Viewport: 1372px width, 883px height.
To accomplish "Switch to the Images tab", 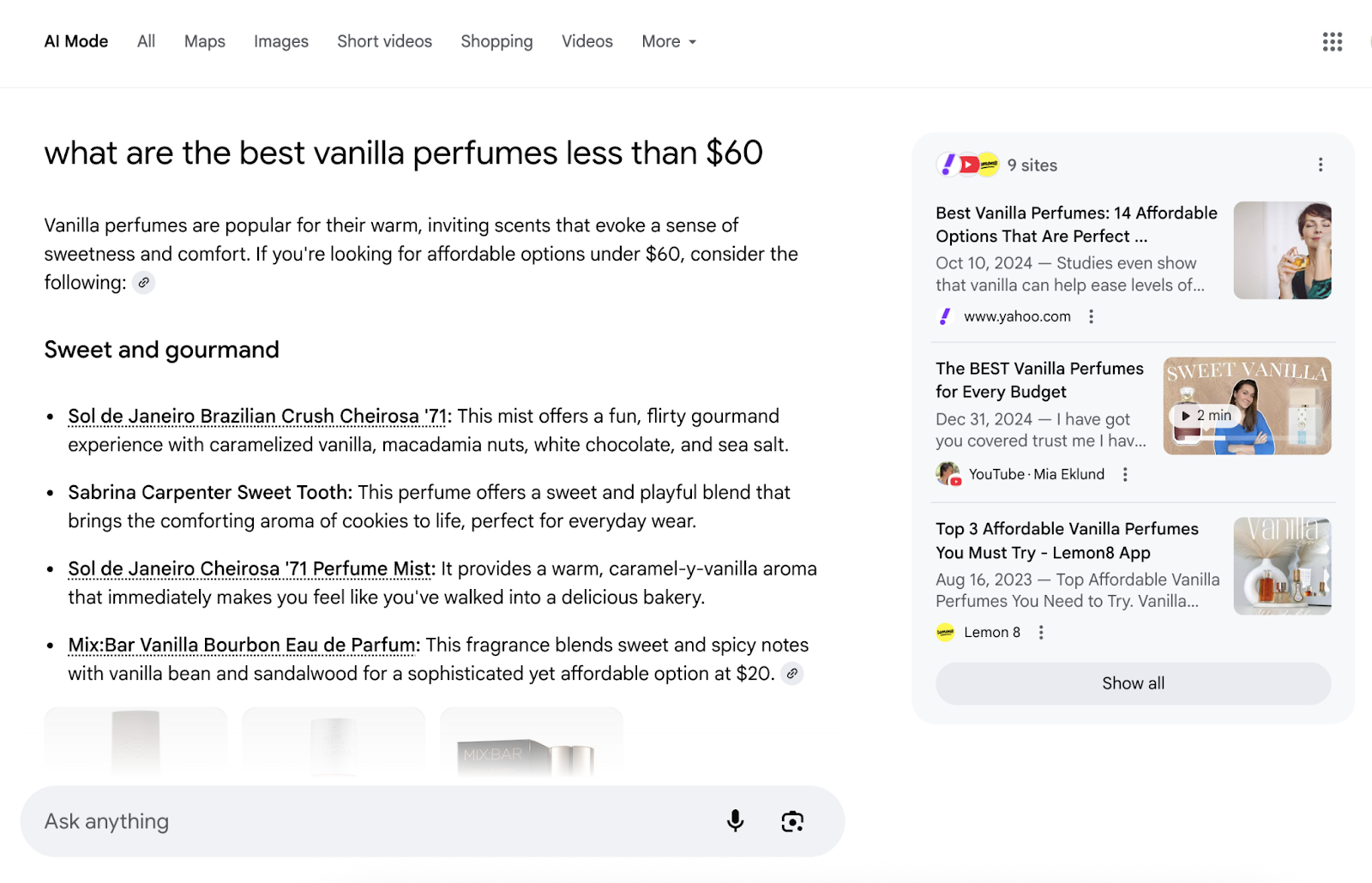I will pyautogui.click(x=280, y=41).
